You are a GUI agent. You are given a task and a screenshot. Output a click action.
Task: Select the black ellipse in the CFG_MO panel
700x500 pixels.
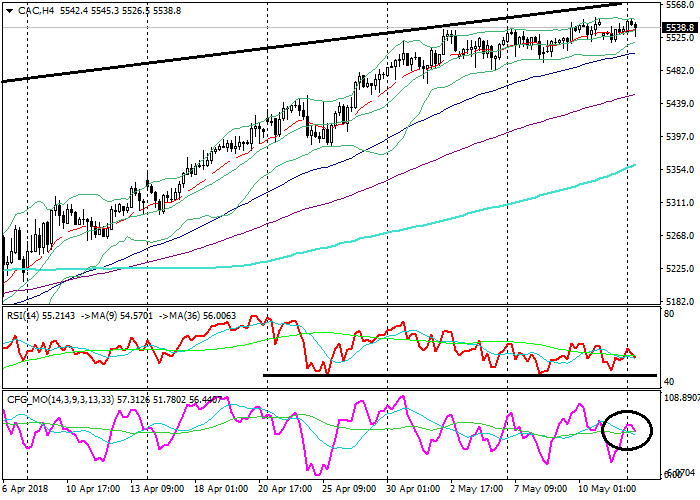coord(627,429)
